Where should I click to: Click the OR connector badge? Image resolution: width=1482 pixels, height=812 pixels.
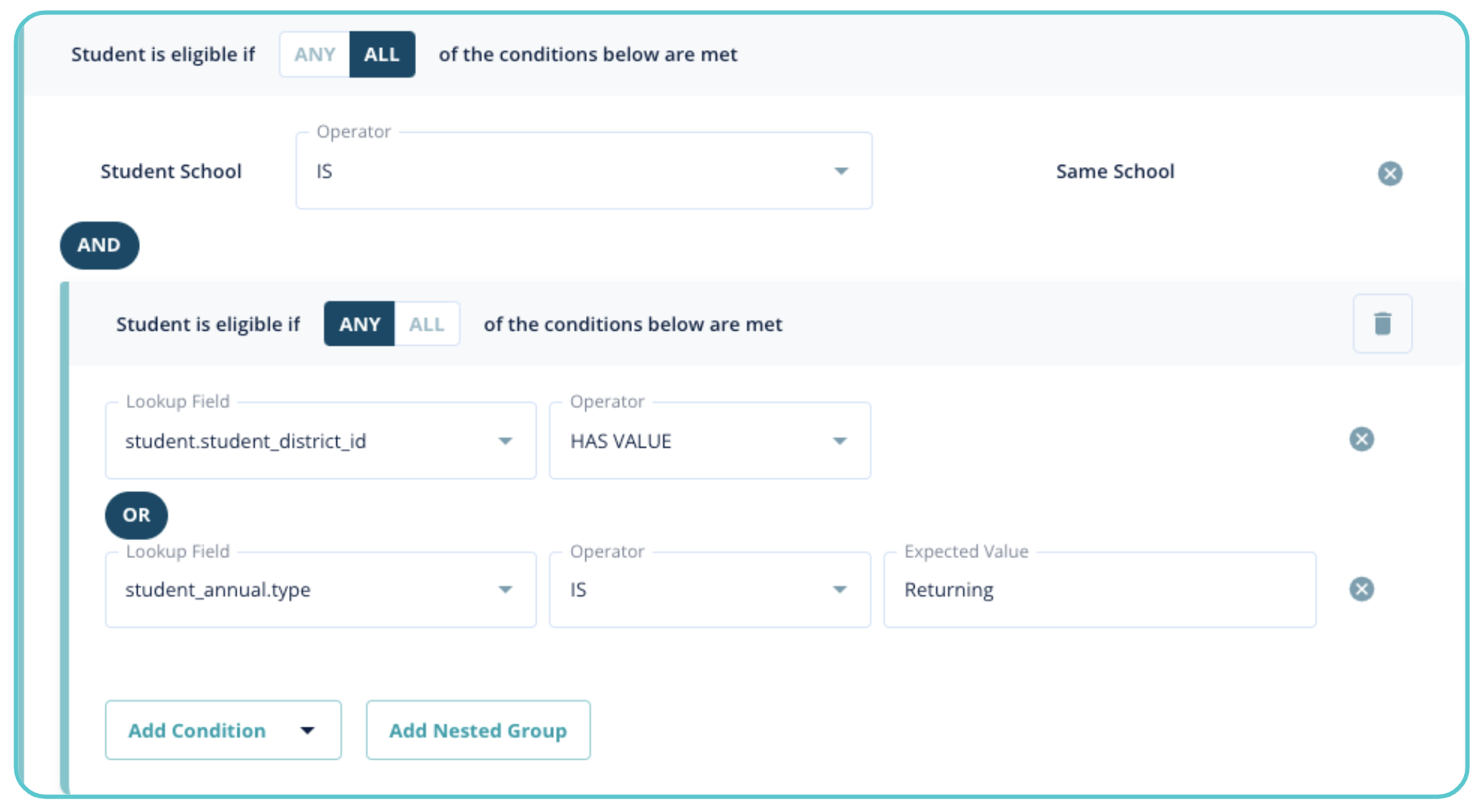136,515
